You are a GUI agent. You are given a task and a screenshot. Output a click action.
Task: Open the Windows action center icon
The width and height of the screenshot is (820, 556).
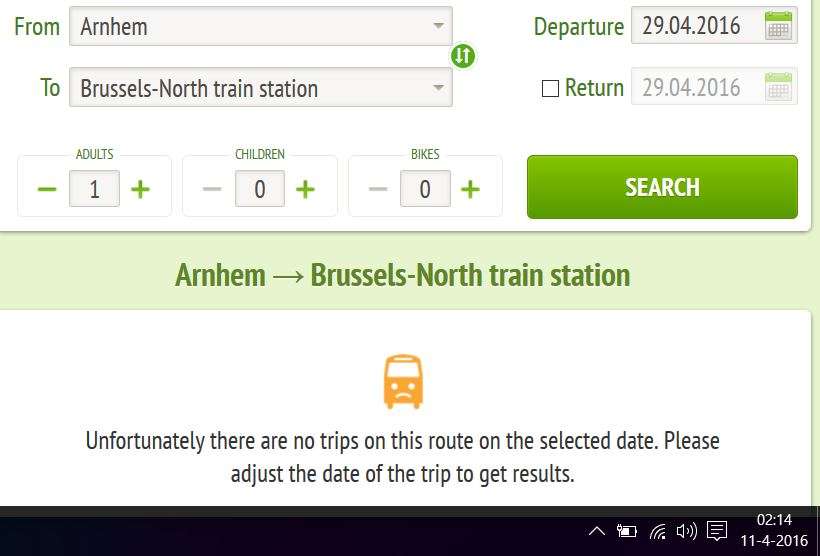pyautogui.click(x=717, y=531)
